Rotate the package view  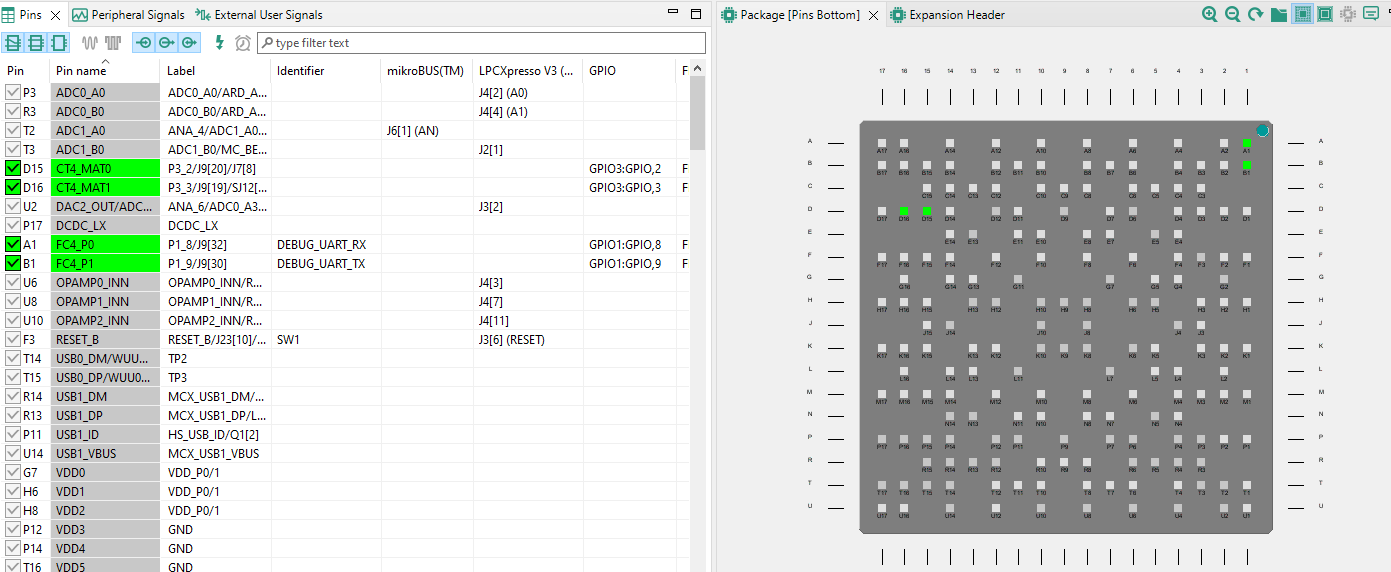1255,15
